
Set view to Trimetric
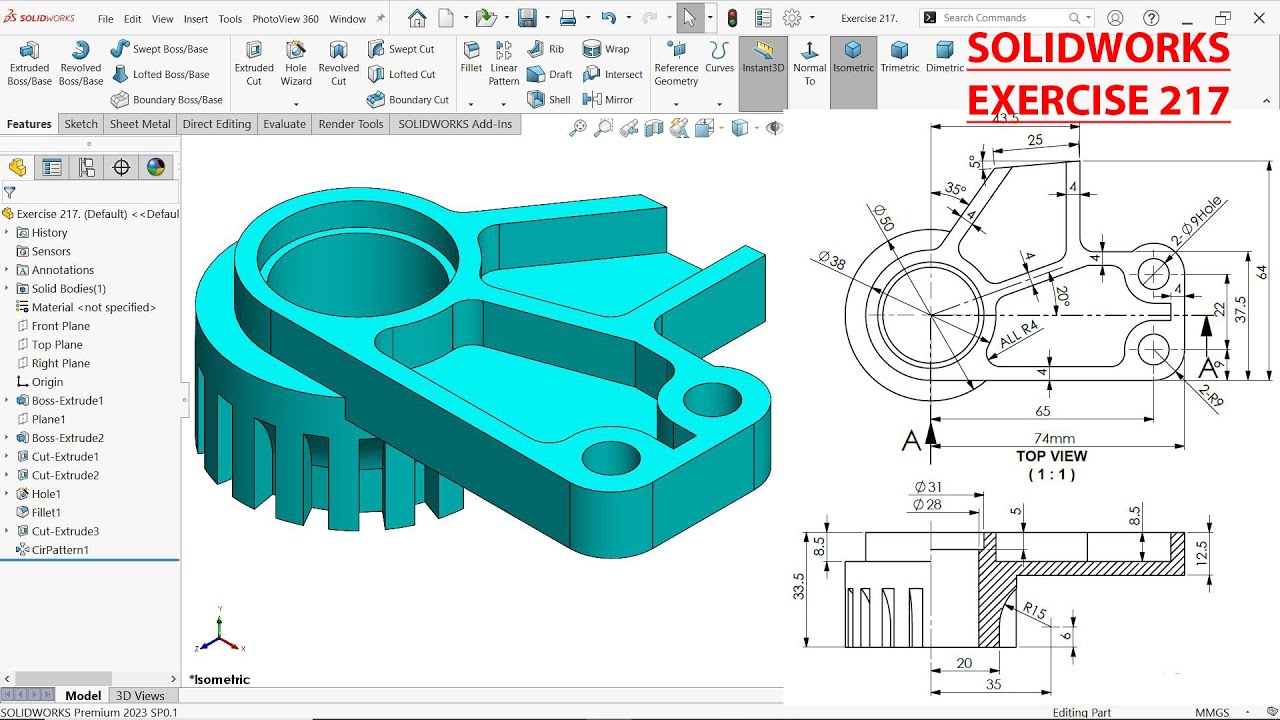(900, 56)
